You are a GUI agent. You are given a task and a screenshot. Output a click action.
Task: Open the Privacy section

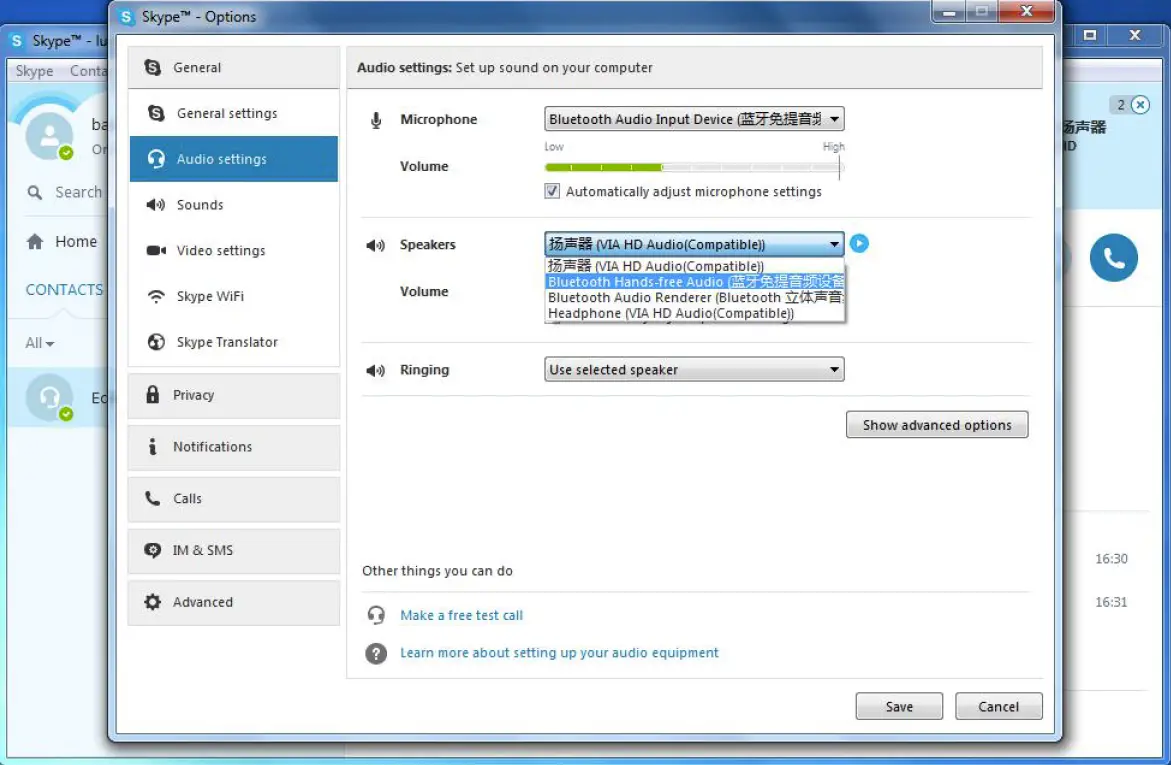pyautogui.click(x=234, y=395)
